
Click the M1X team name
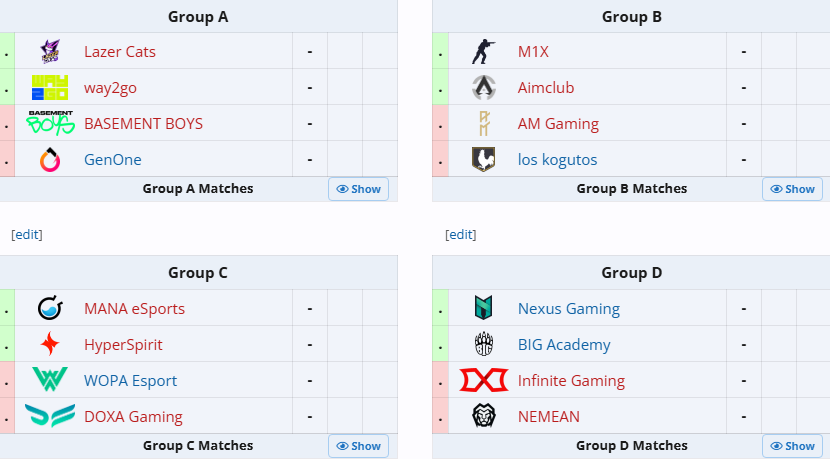[533, 52]
